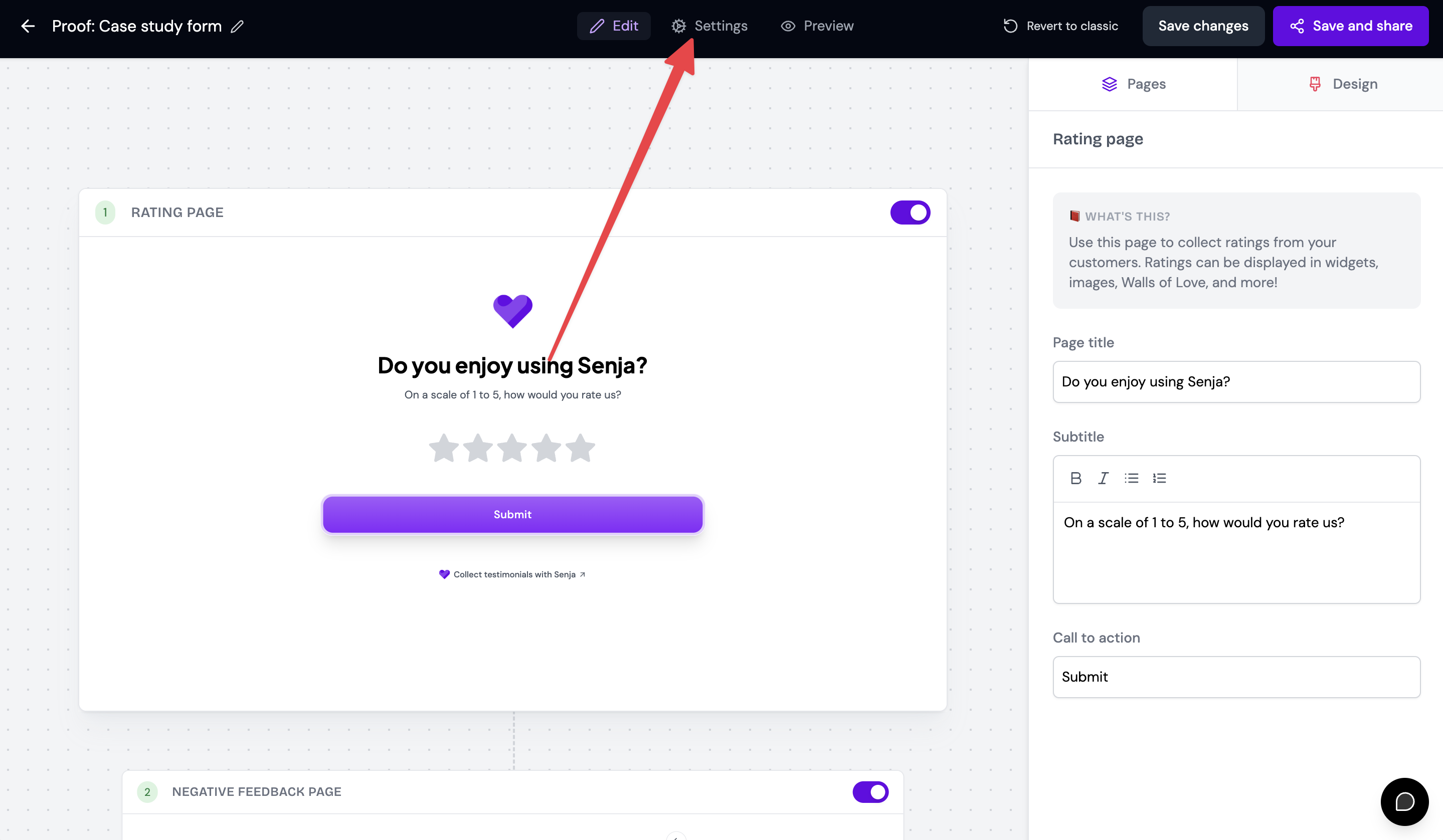
Task: Switch to the Settings tab
Action: [x=709, y=26]
